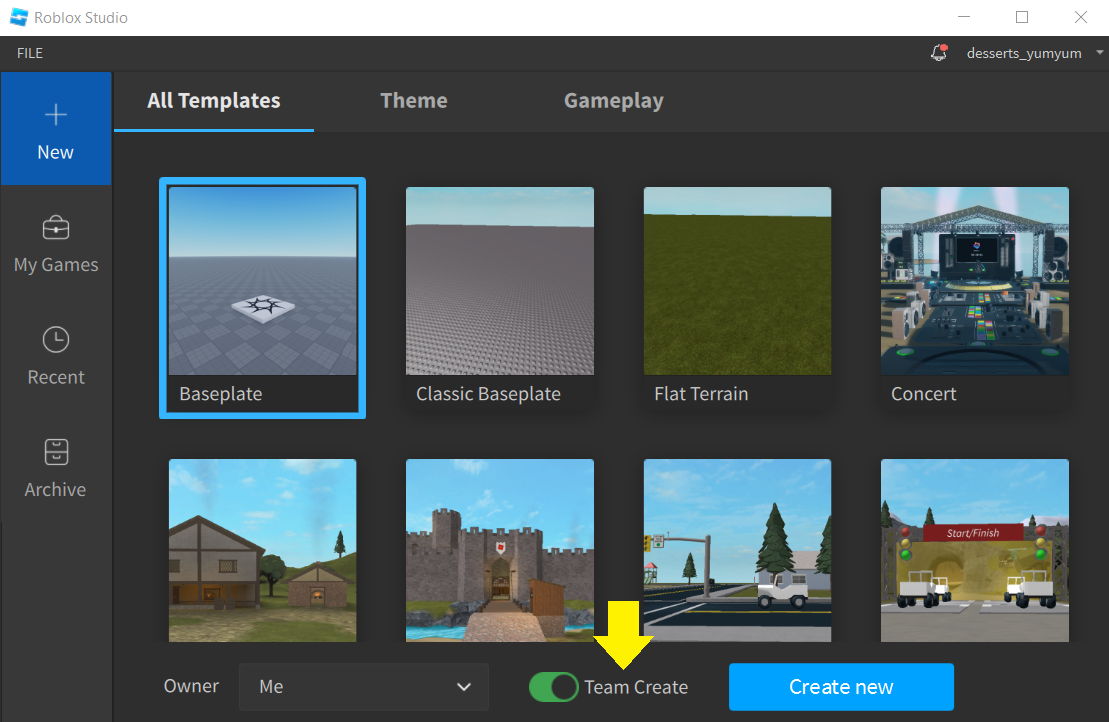Open the FILE menu

tap(30, 53)
